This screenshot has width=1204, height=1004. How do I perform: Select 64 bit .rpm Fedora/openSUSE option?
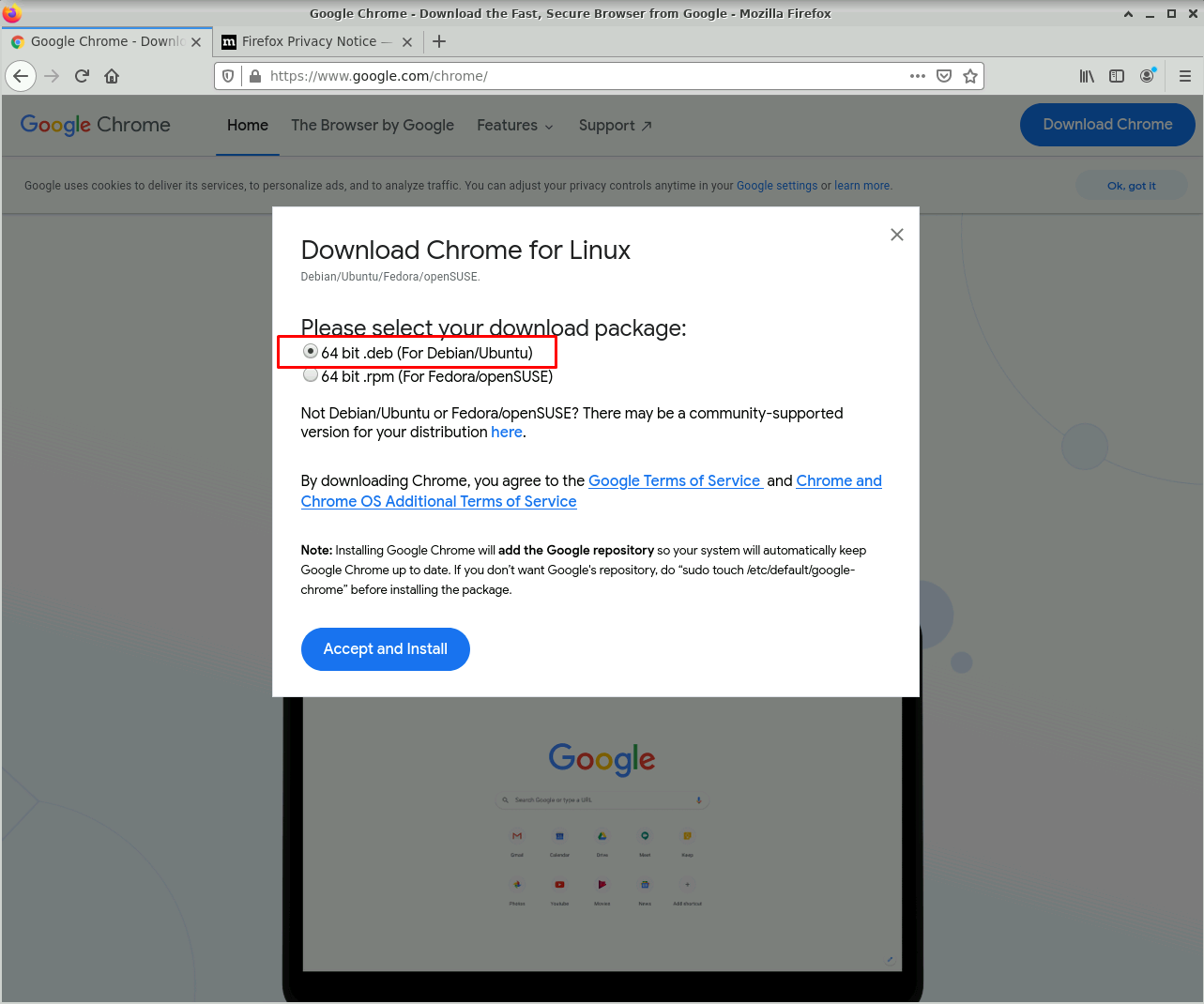coord(311,375)
